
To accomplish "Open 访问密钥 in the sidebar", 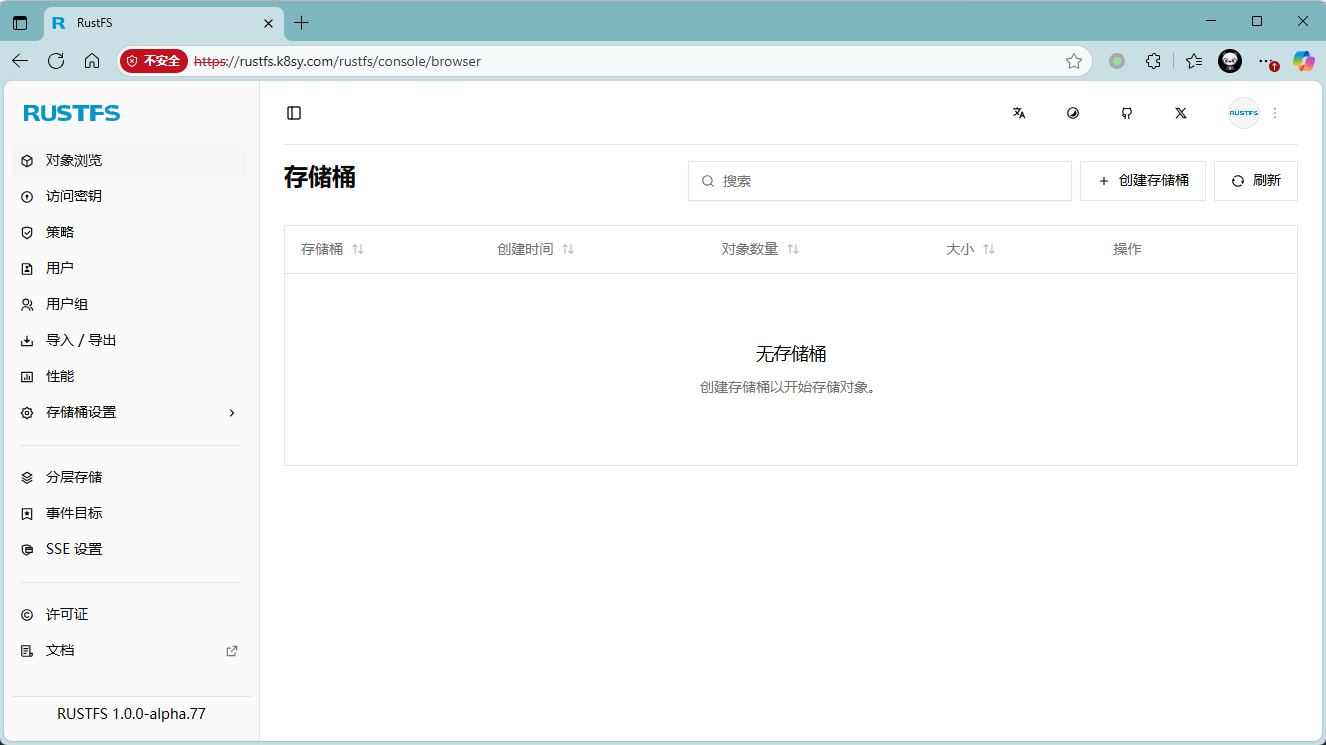I will (x=74, y=196).
